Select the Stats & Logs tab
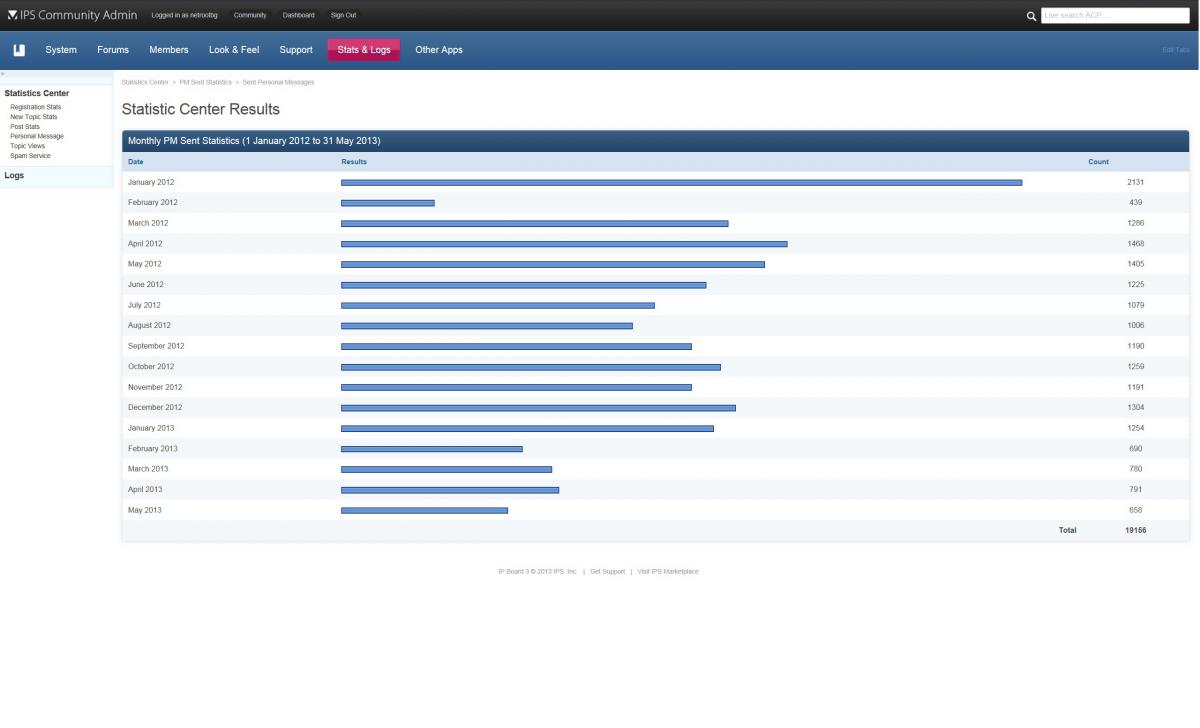Image resolution: width=1200 pixels, height=728 pixels. pos(364,50)
